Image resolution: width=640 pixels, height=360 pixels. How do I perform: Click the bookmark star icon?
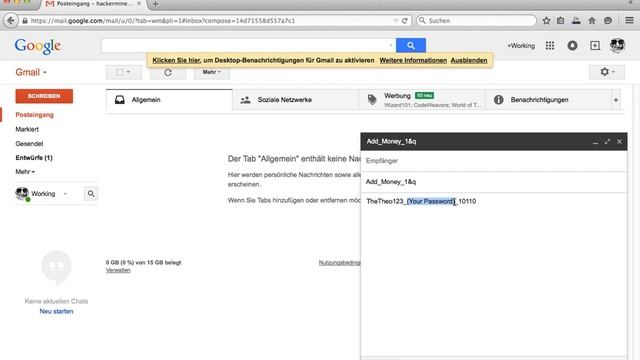coord(546,20)
